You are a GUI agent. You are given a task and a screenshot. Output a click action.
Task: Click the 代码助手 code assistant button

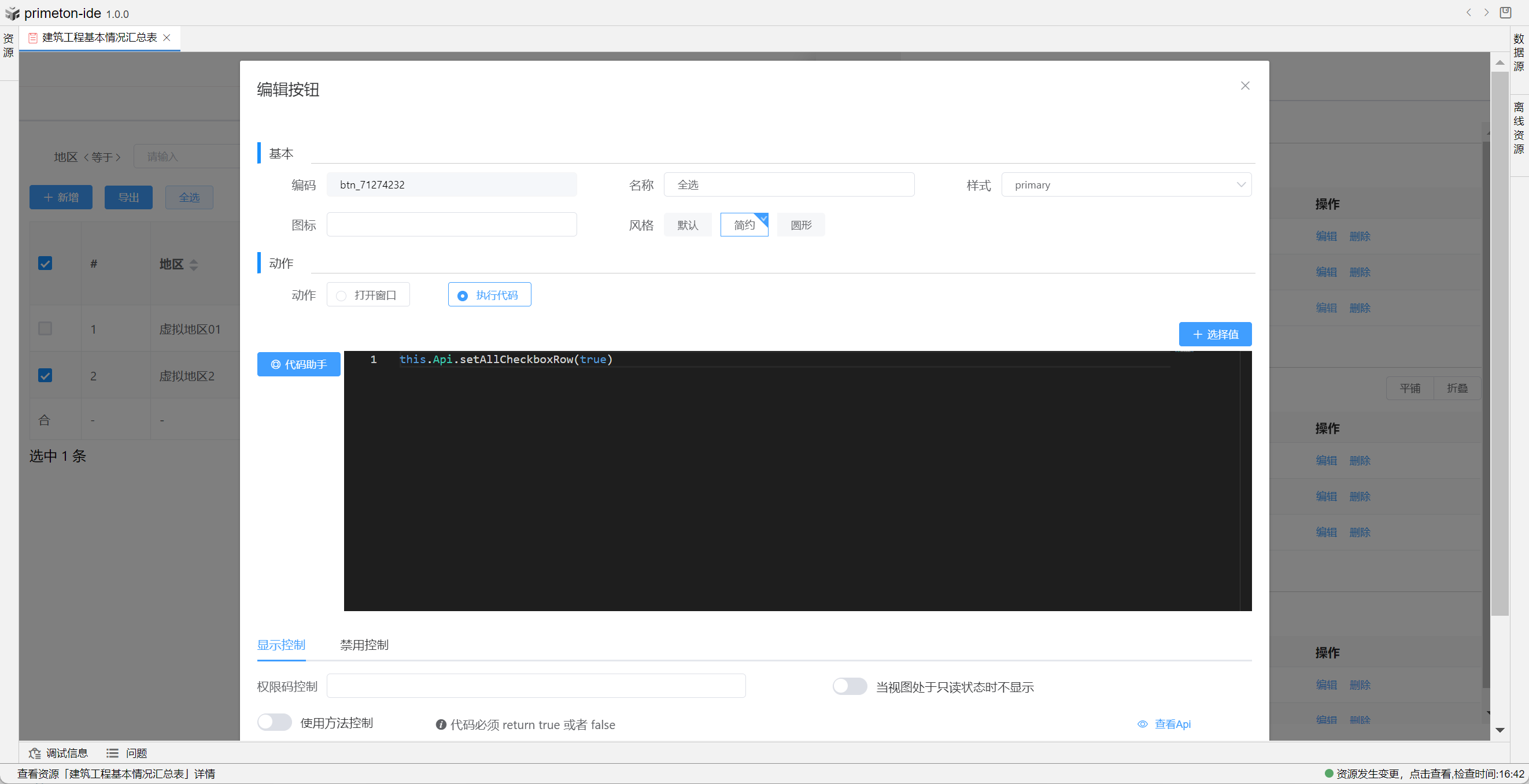point(298,364)
